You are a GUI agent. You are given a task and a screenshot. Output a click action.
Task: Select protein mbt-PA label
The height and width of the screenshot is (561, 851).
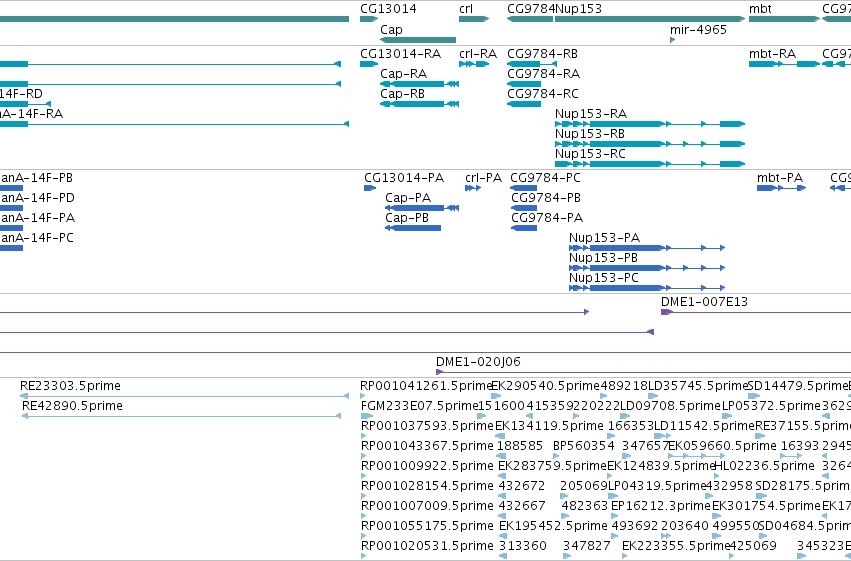(x=780, y=178)
